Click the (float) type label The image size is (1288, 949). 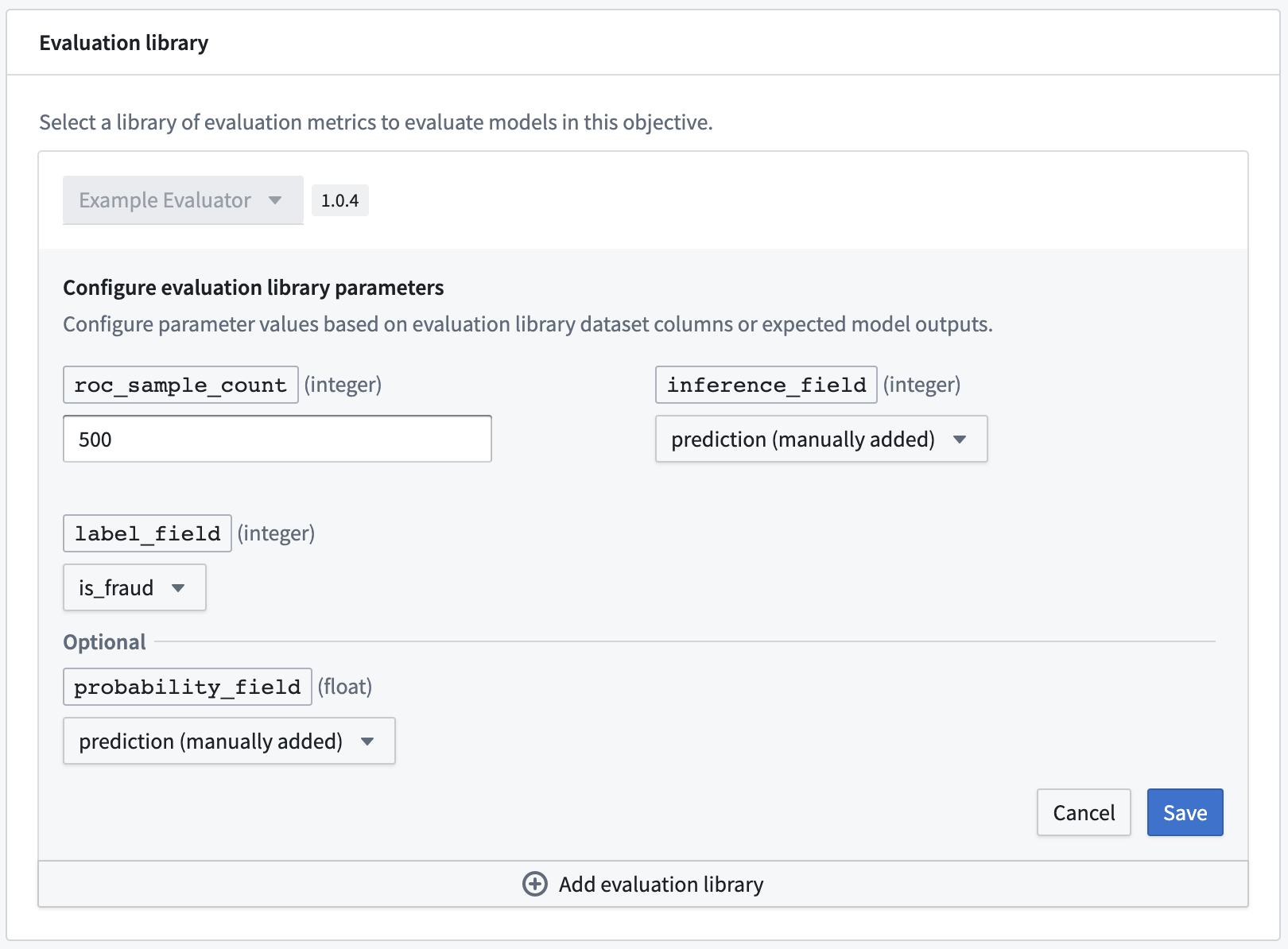(345, 687)
